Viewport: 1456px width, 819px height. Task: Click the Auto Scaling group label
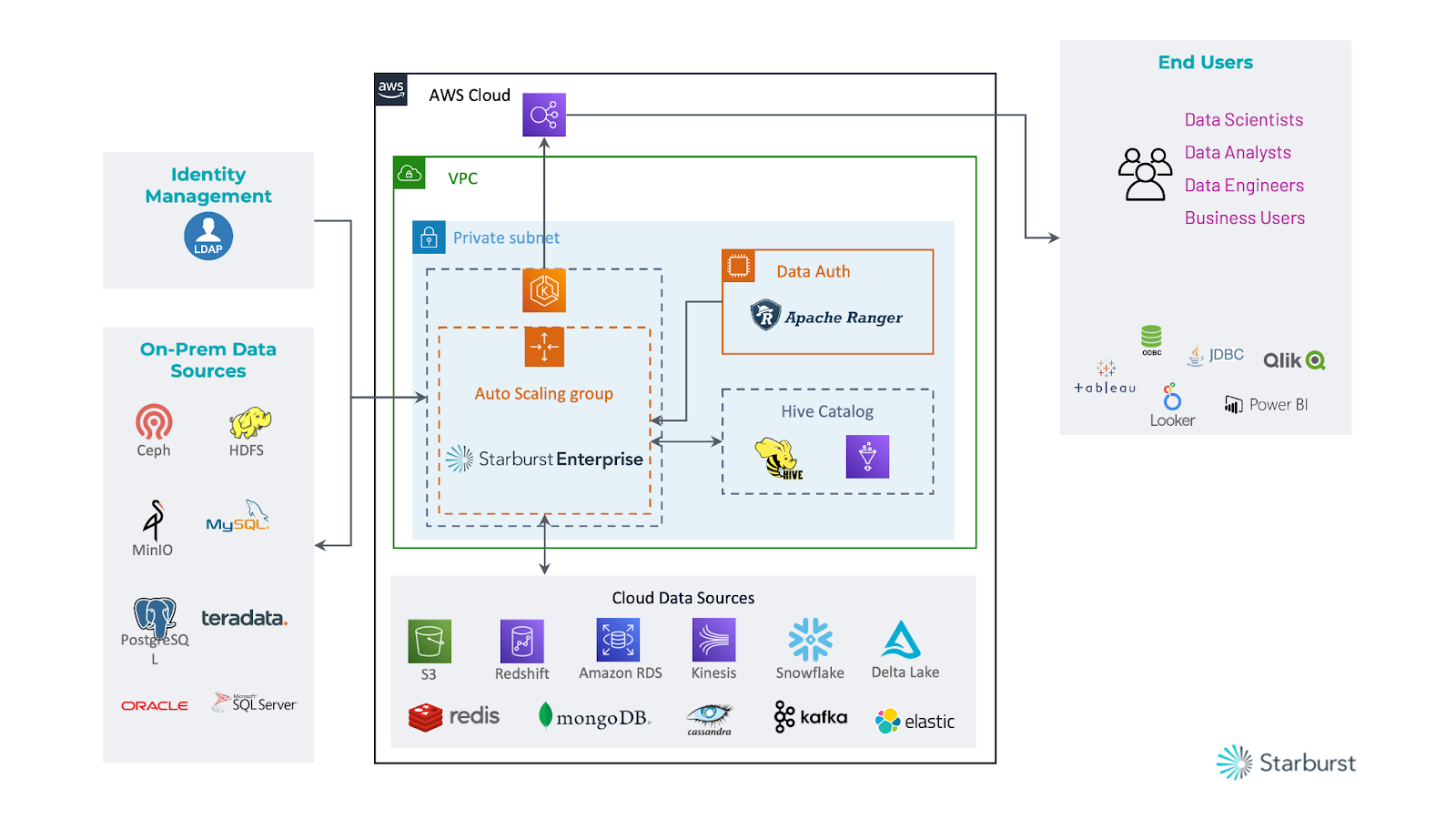point(544,394)
